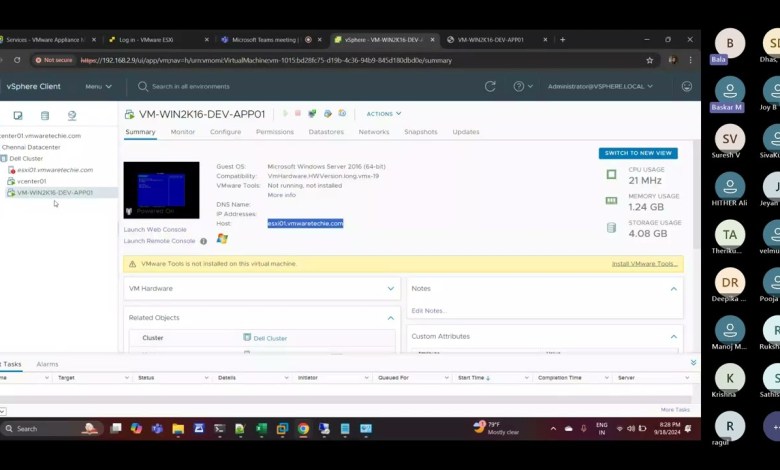Click the More Tasks link
This screenshot has height=470, width=780.
(x=675, y=410)
